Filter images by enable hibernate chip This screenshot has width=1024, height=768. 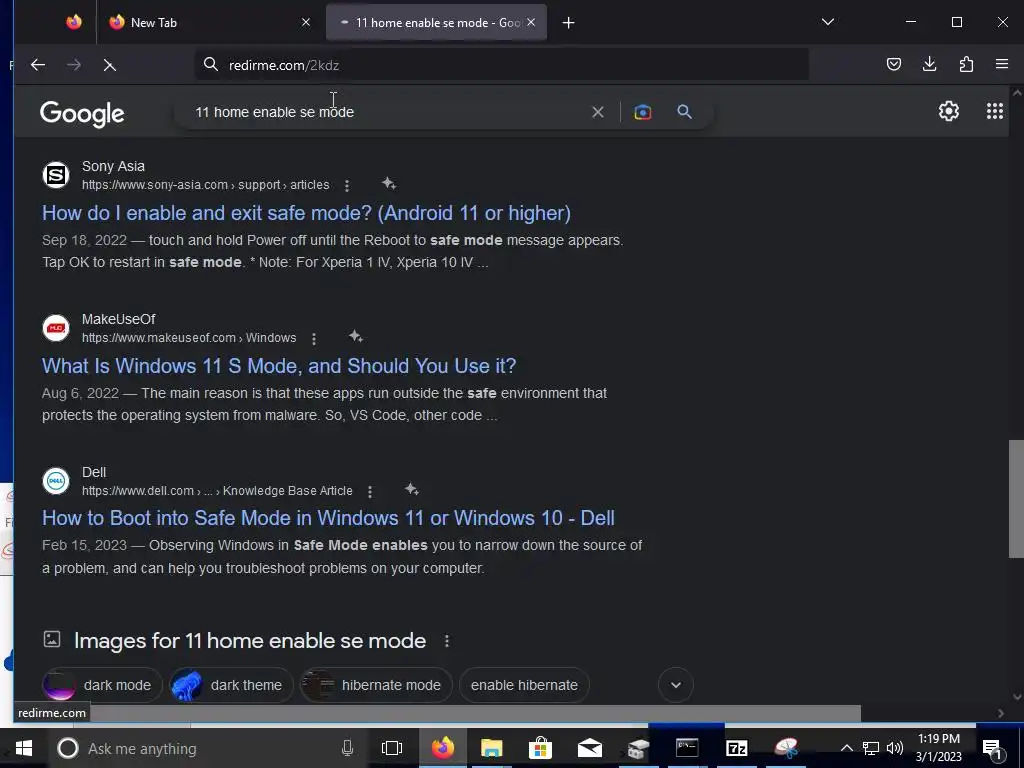524,685
